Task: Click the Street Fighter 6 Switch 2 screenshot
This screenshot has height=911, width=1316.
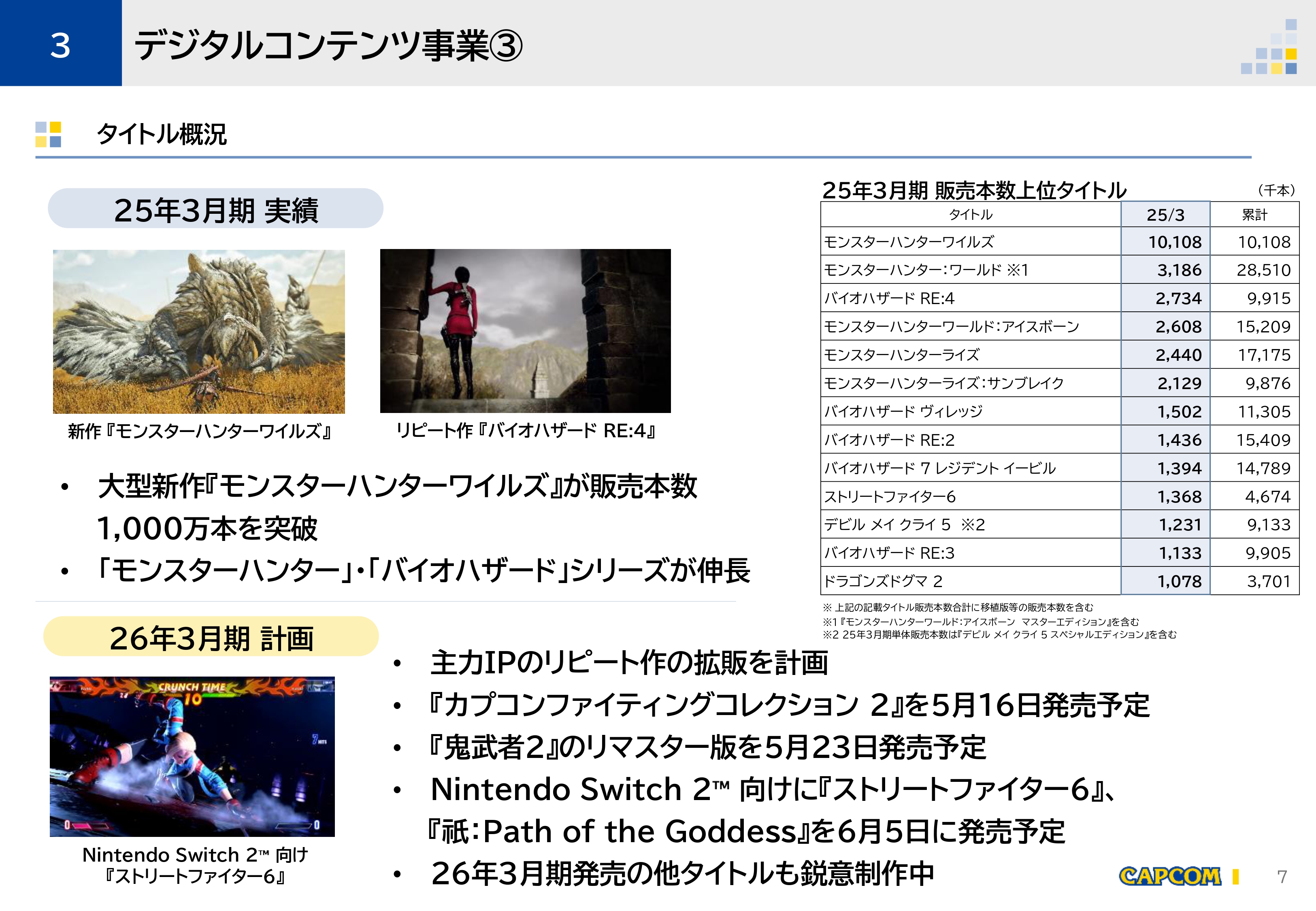Action: 192,757
